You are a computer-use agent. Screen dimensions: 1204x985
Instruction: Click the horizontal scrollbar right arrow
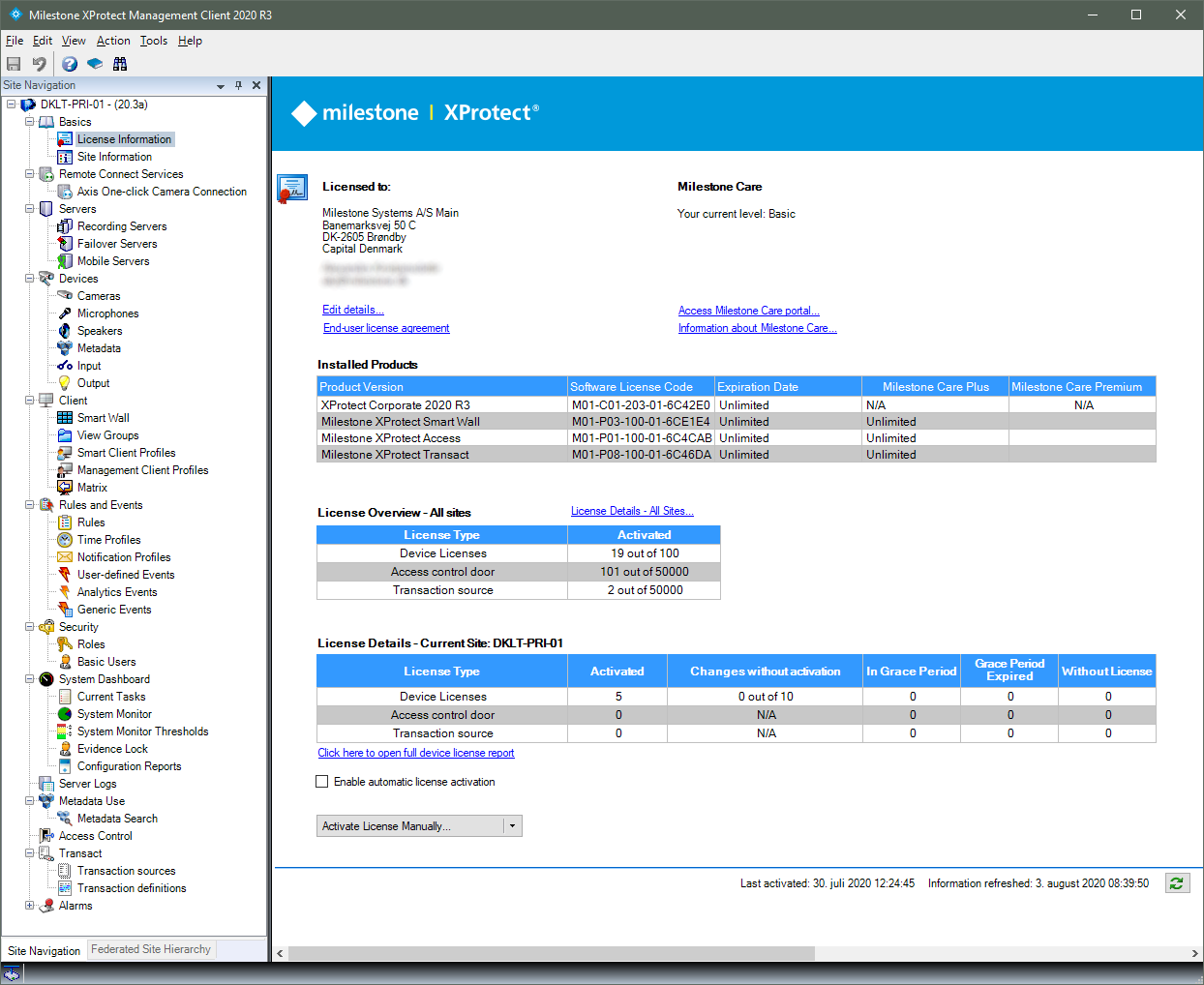[x=1194, y=953]
